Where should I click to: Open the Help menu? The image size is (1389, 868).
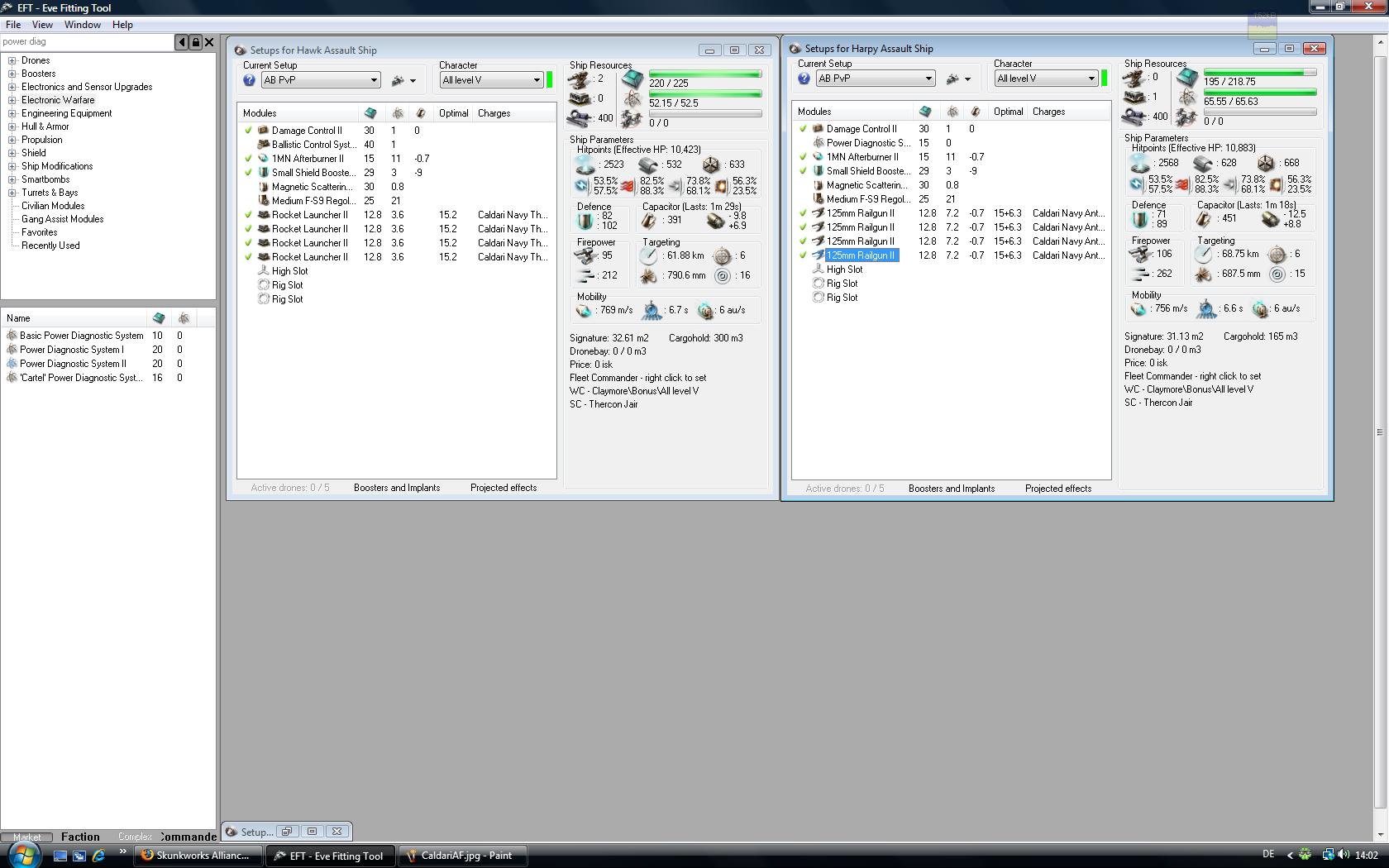point(122,25)
